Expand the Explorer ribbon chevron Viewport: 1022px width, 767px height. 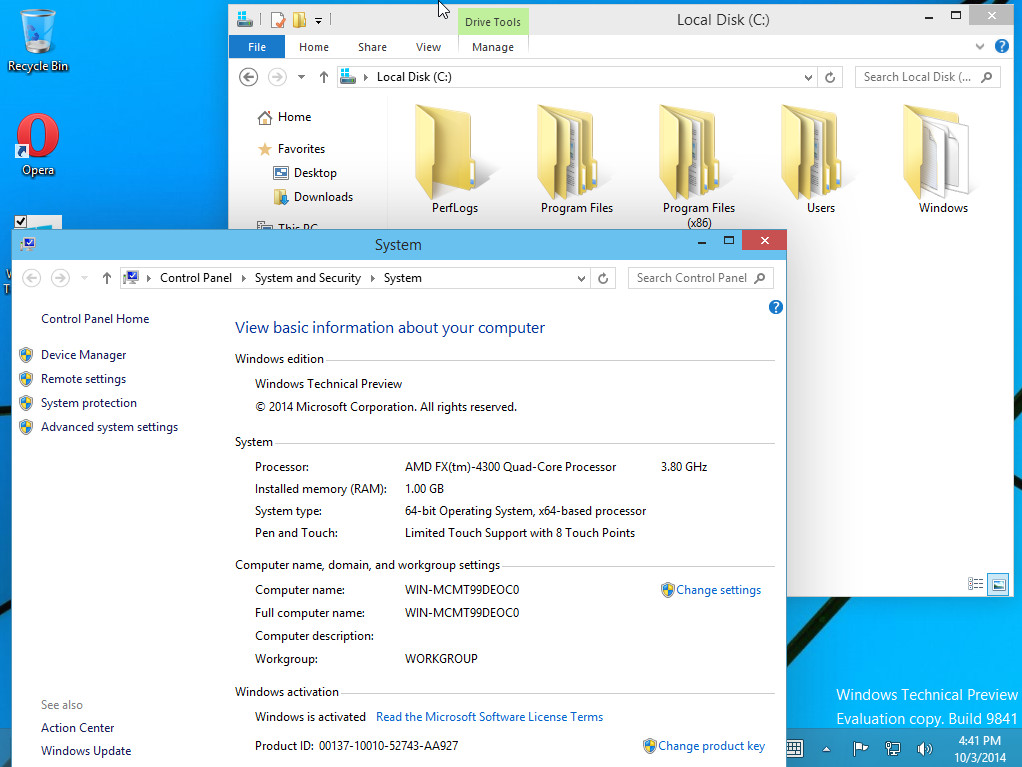tap(980, 46)
